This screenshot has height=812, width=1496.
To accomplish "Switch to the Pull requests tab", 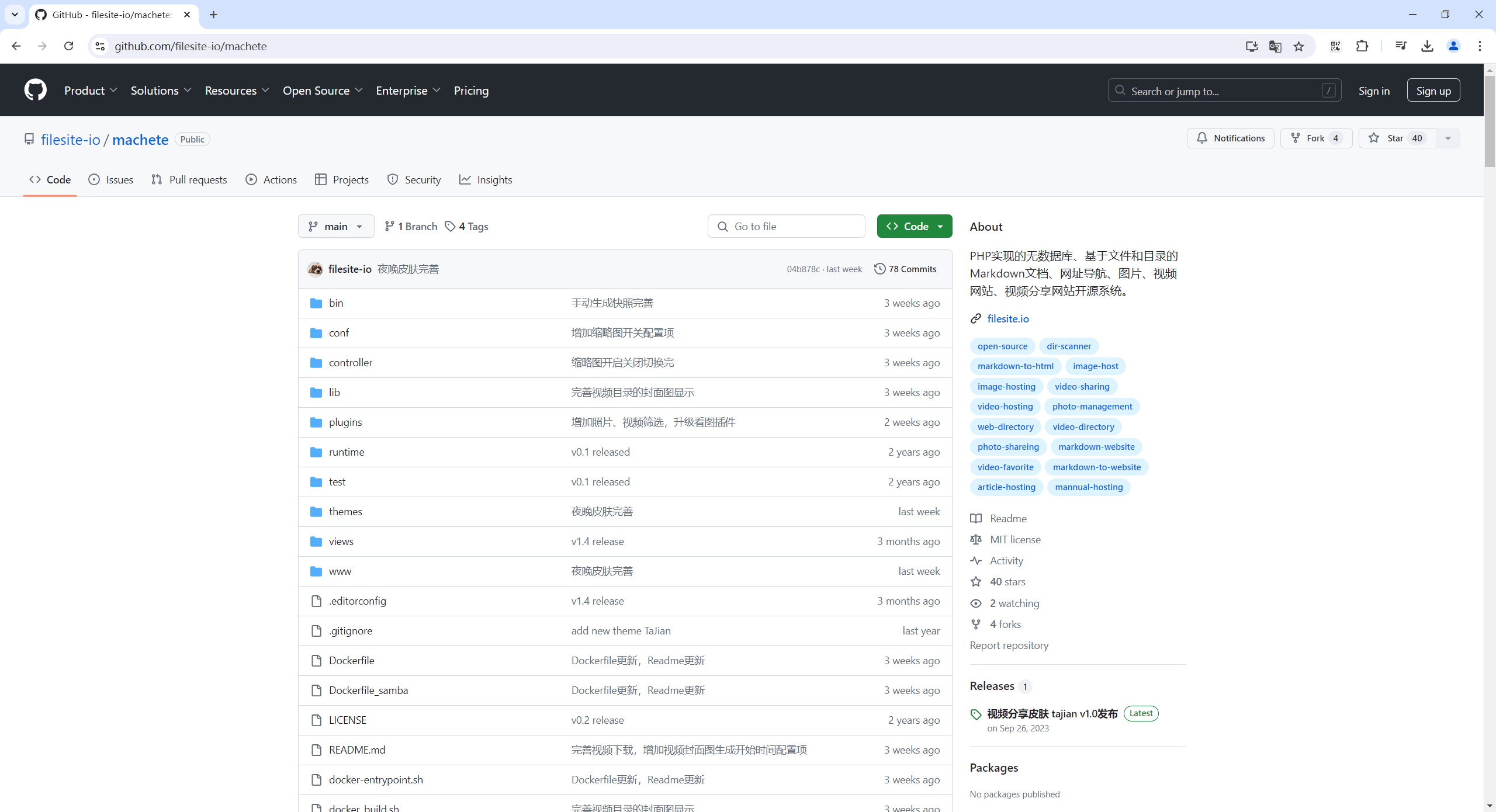I will (x=189, y=180).
